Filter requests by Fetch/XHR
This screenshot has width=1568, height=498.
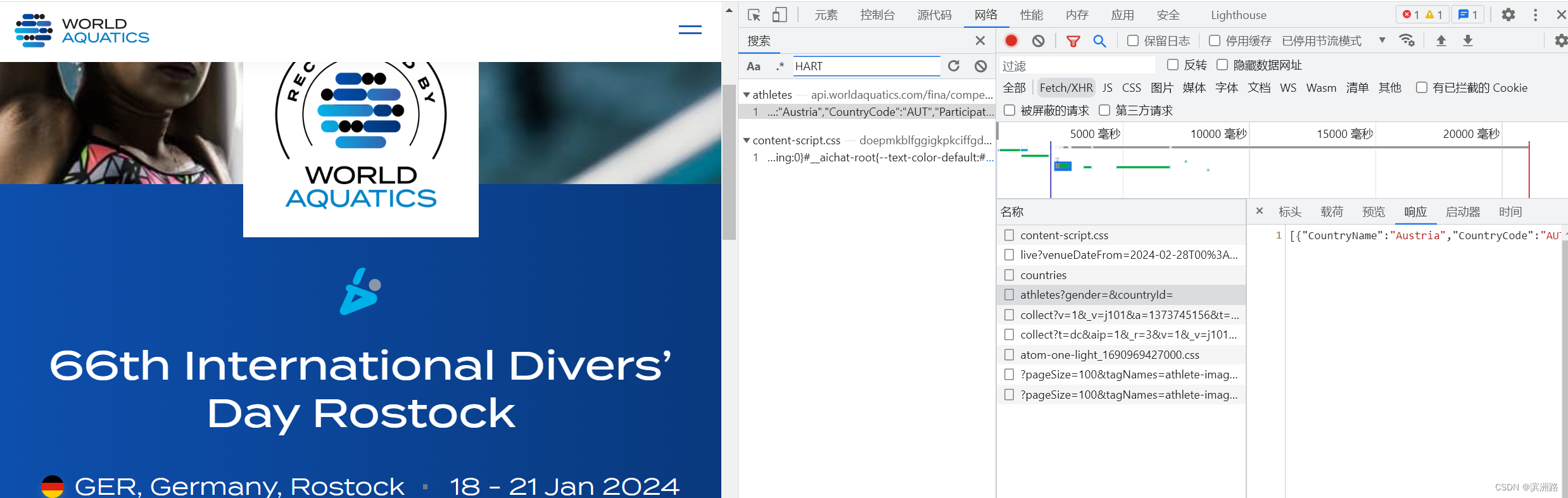[1066, 88]
